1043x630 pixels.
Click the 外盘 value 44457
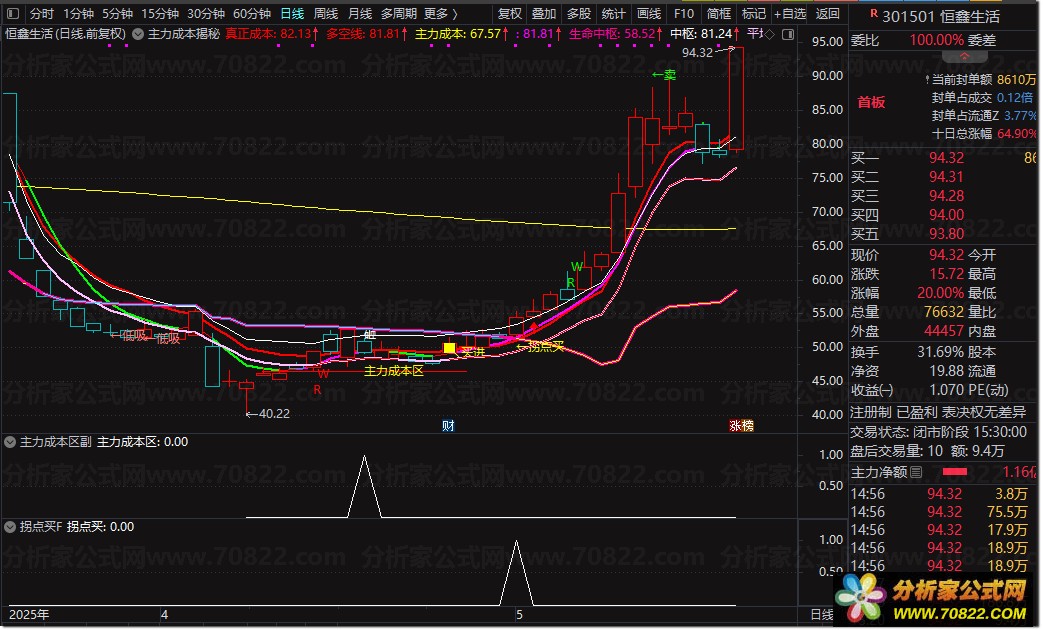click(x=943, y=331)
